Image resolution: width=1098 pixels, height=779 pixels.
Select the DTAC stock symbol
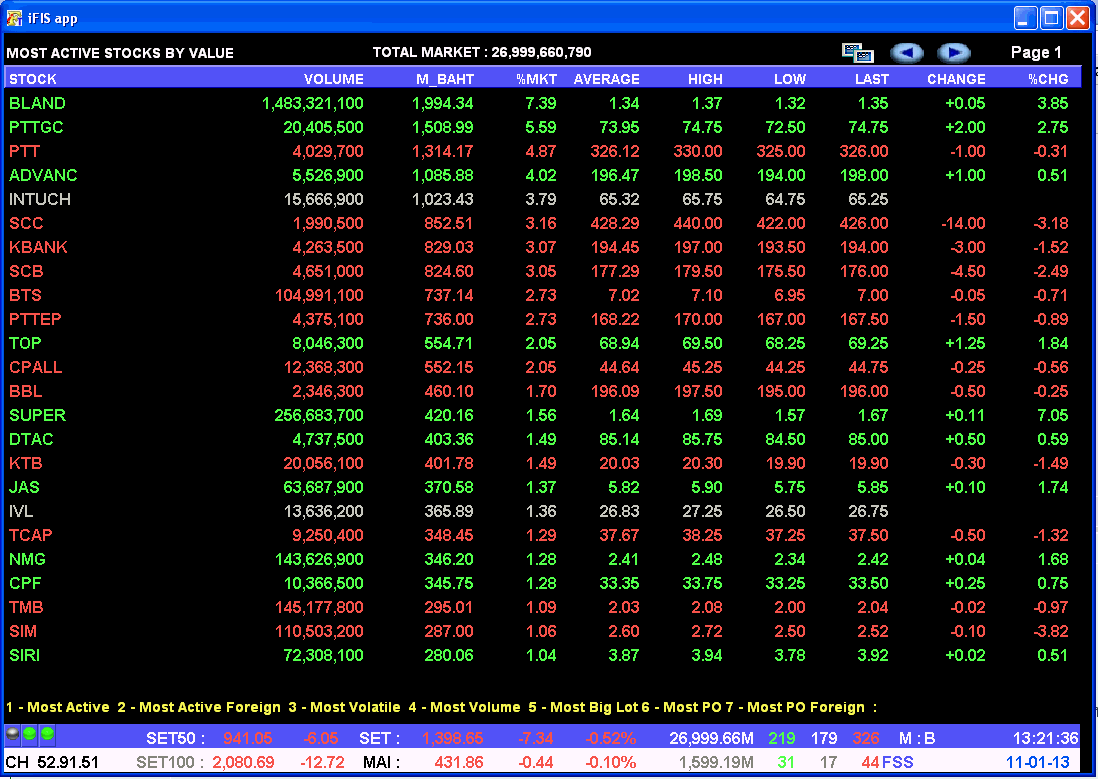click(32, 439)
